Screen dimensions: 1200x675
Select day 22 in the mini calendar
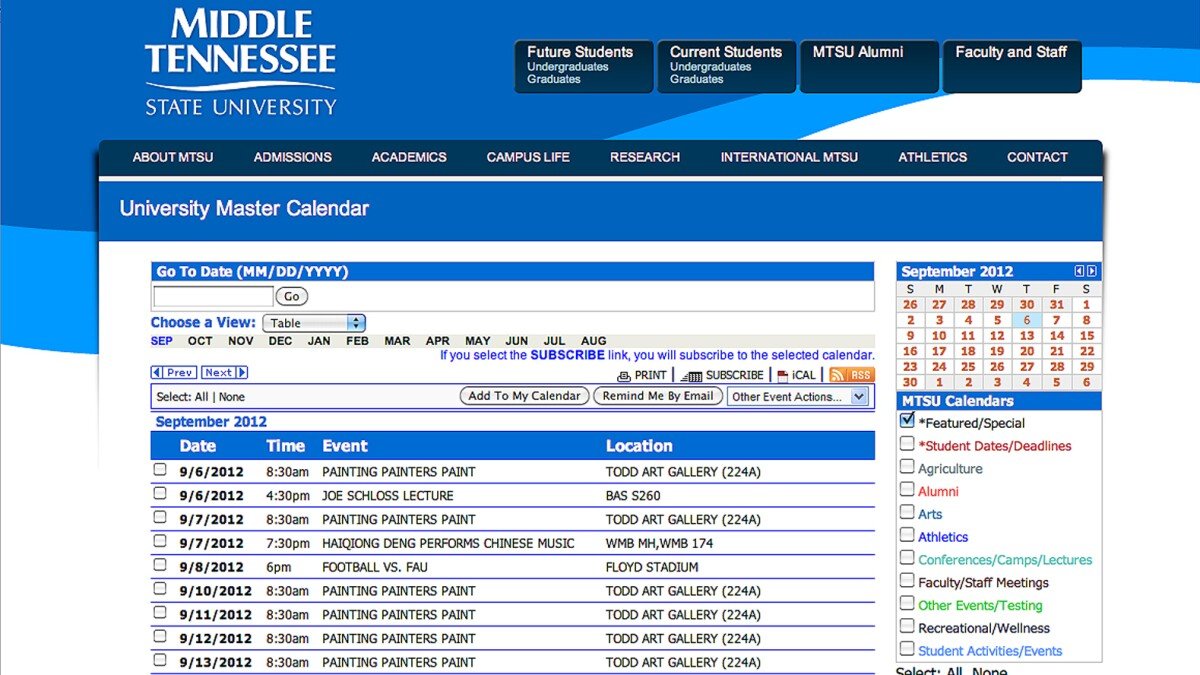tap(1087, 351)
